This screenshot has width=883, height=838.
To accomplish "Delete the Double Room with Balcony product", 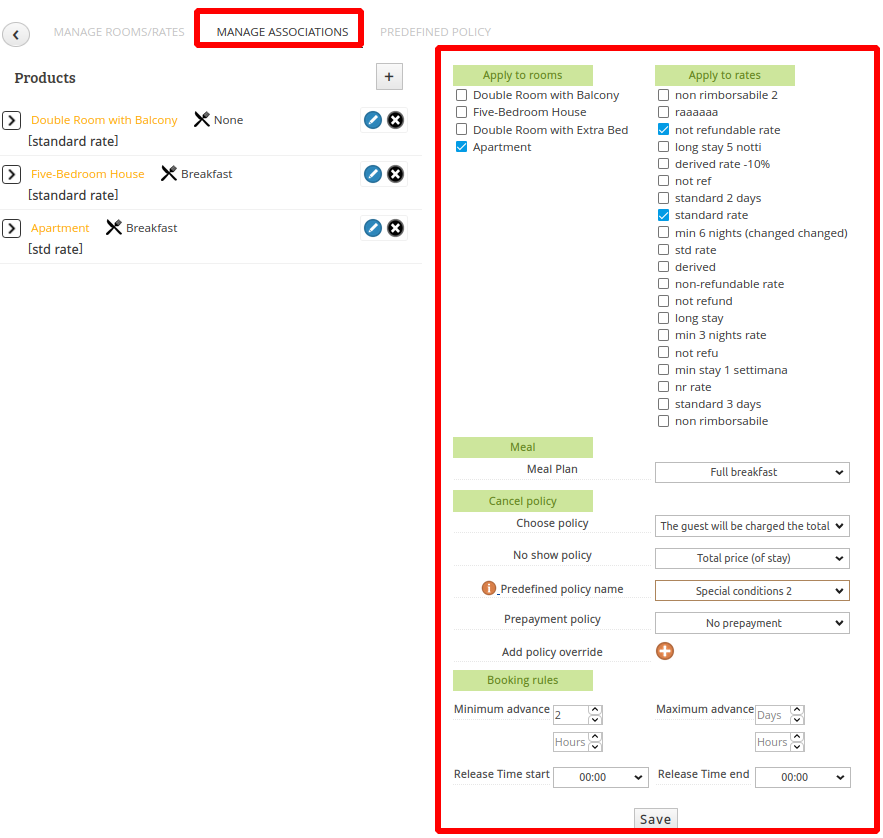I will tap(395, 120).
